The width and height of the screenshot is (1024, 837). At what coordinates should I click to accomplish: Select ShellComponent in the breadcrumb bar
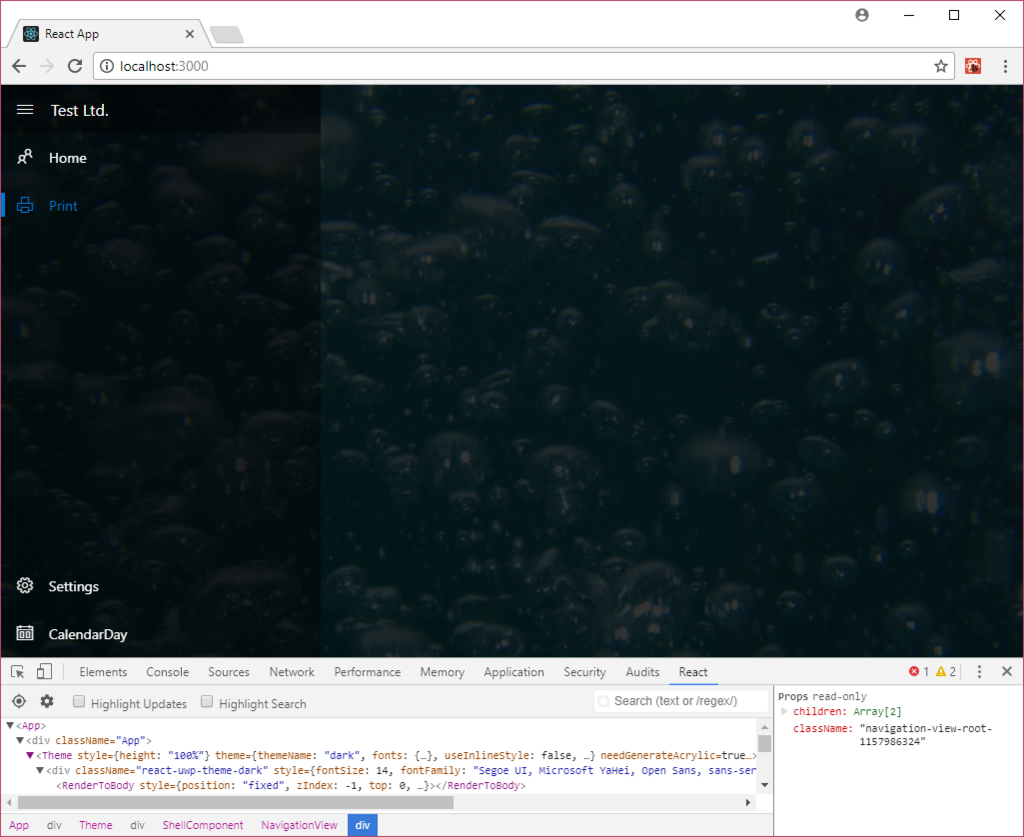202,825
